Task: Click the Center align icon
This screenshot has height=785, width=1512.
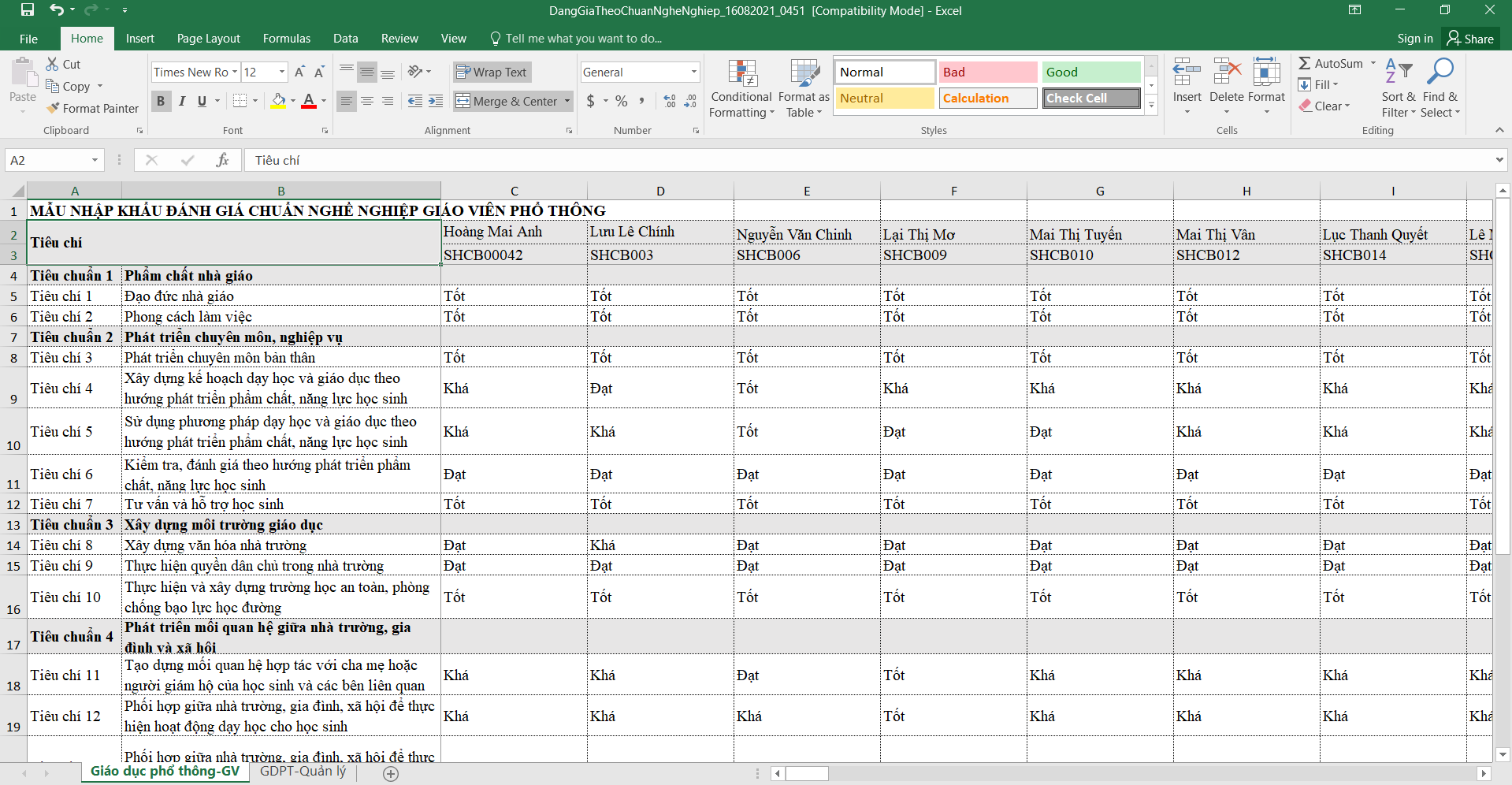Action: point(367,101)
